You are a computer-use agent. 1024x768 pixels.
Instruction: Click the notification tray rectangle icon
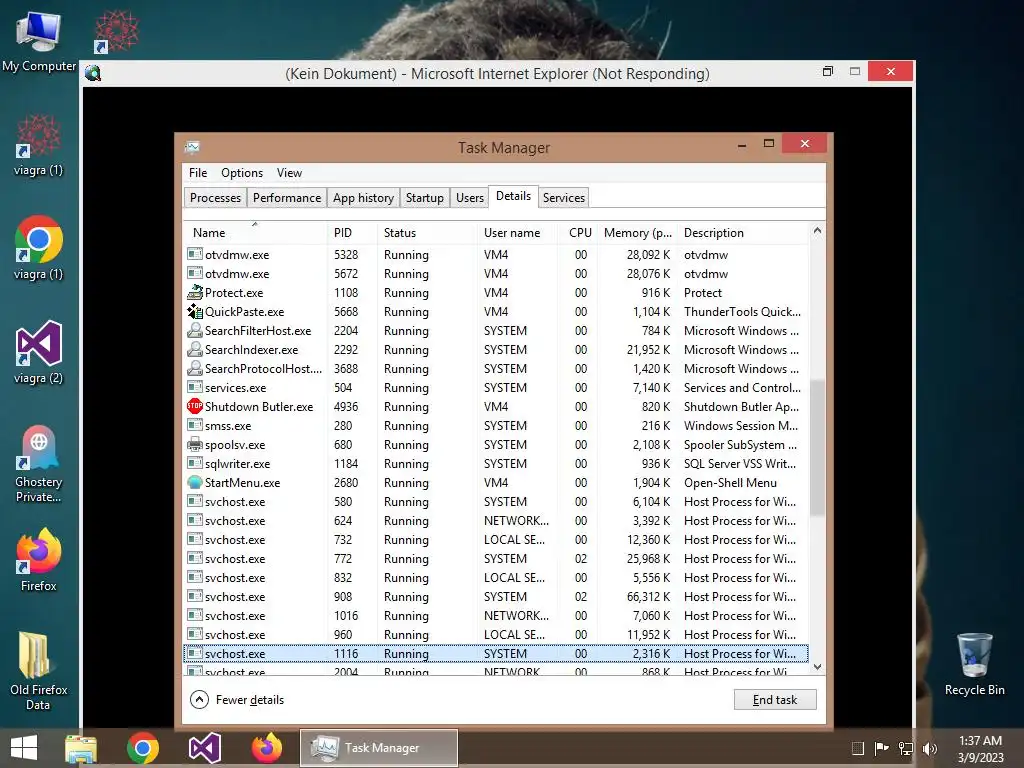tap(858, 748)
